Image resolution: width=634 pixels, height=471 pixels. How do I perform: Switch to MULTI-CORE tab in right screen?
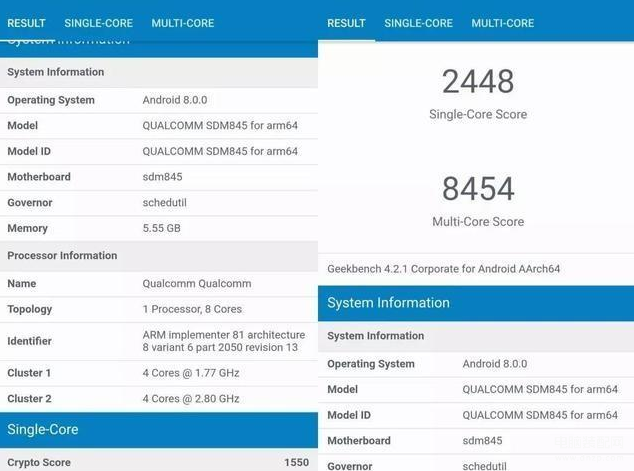(503, 23)
